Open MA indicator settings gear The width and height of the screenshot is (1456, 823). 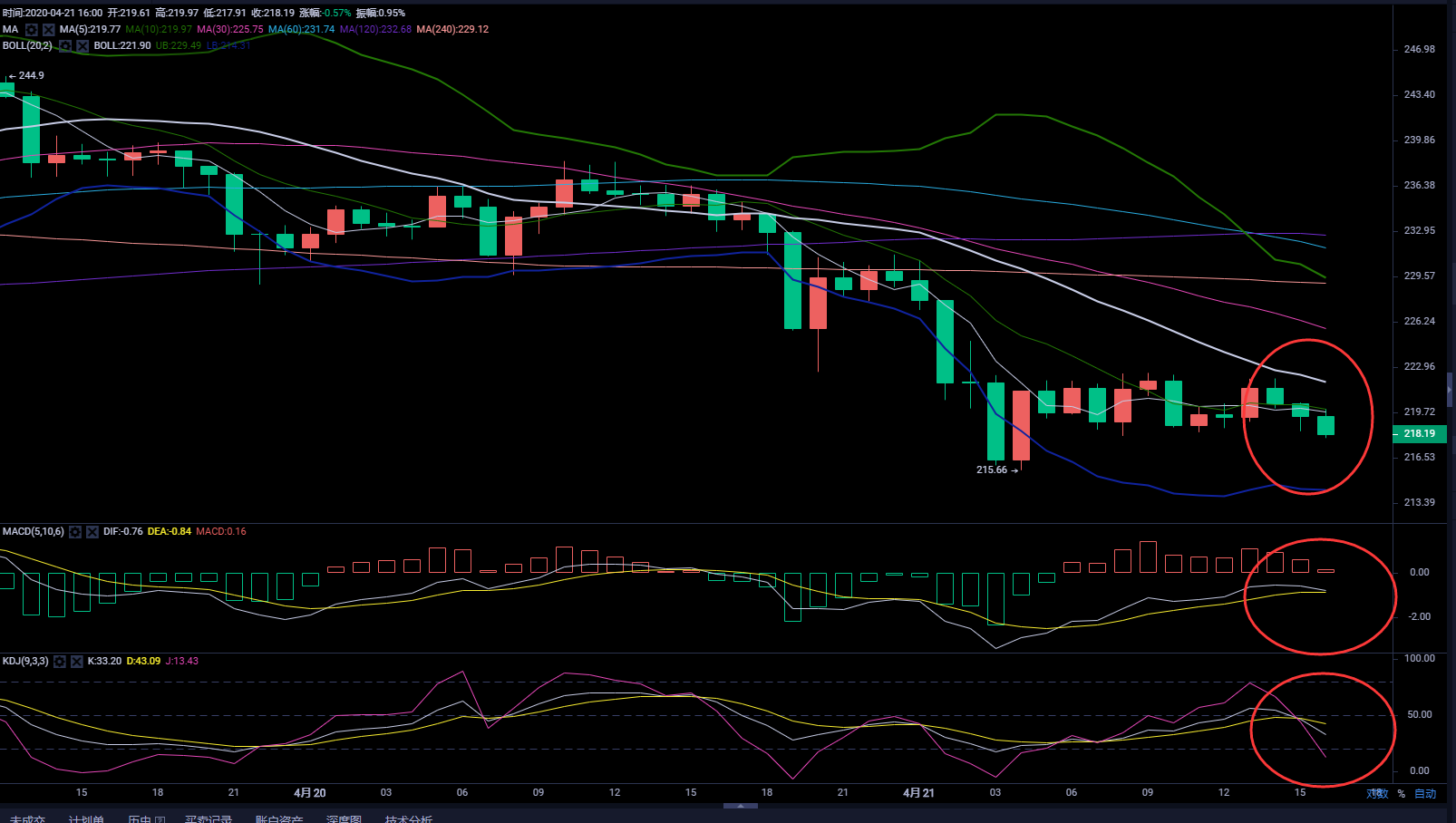coord(32,30)
